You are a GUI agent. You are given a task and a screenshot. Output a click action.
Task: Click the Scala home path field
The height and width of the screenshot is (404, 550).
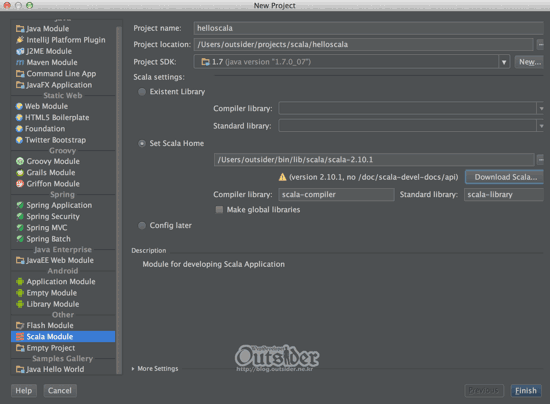[374, 160]
